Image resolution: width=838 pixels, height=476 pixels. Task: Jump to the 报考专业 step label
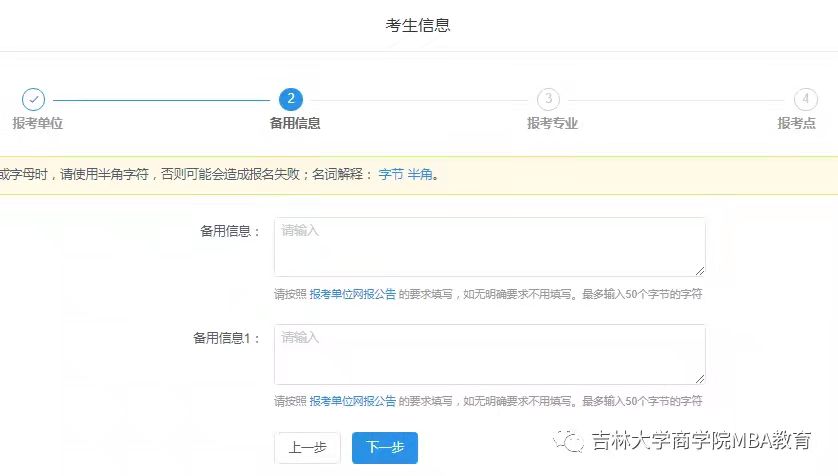pos(552,124)
